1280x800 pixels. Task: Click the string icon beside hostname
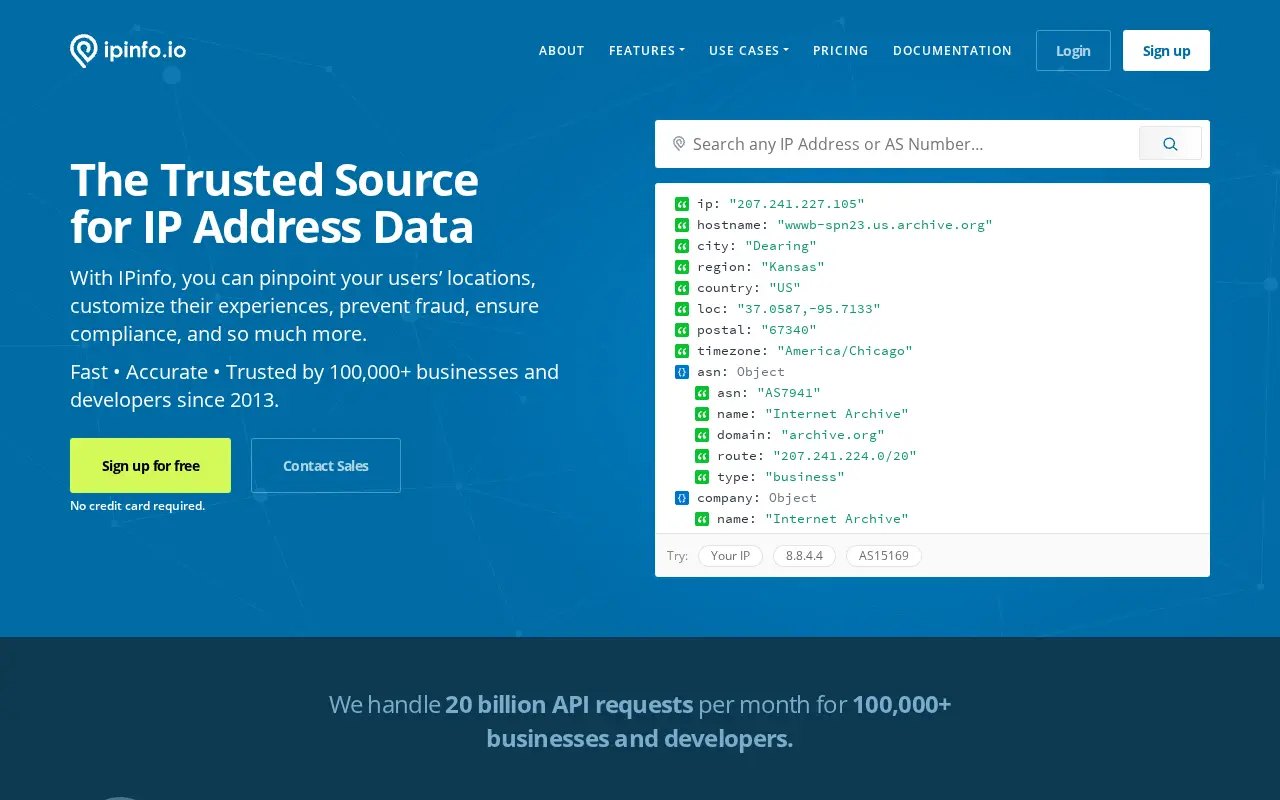(682, 225)
